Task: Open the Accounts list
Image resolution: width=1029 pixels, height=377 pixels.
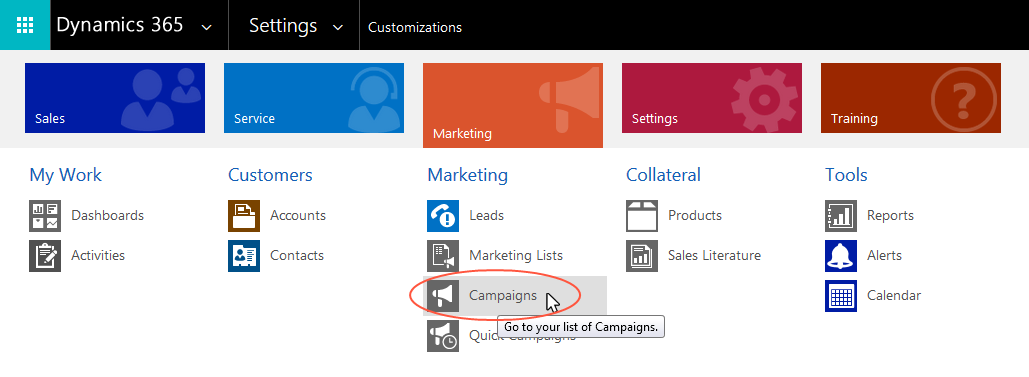Action: (298, 215)
